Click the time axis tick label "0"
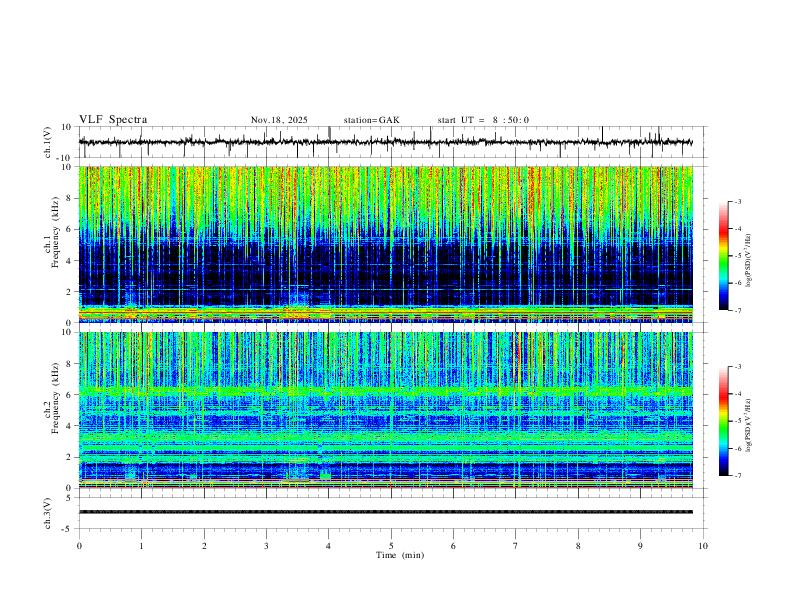 [x=79, y=546]
